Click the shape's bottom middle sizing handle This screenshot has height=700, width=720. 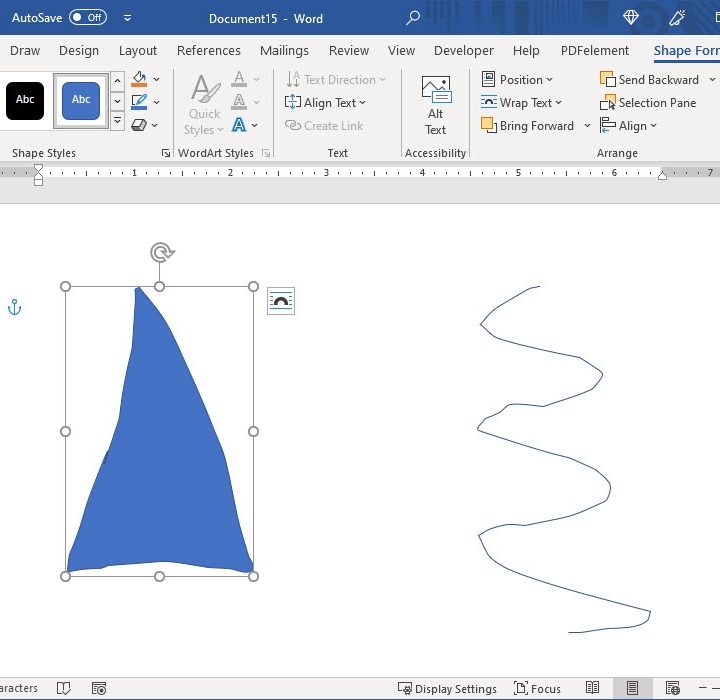point(159,576)
